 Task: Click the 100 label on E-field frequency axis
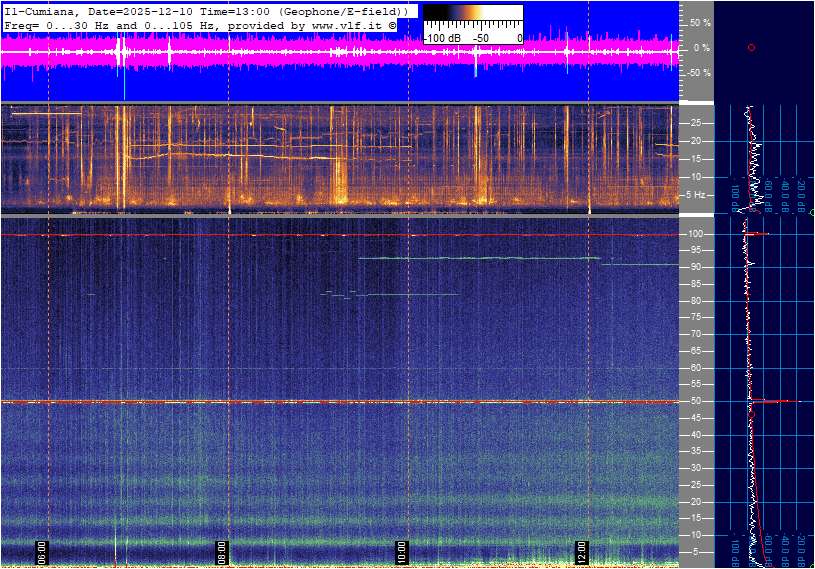[696, 234]
